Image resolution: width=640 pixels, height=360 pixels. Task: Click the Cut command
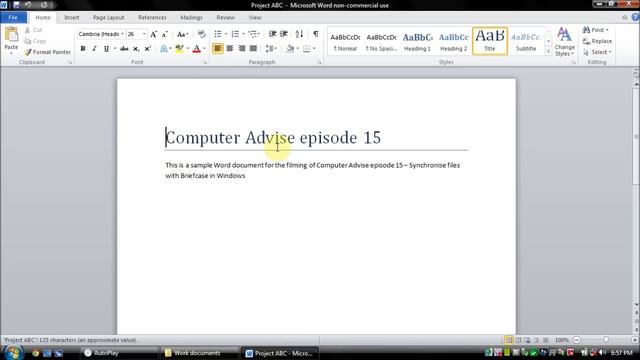coord(33,30)
